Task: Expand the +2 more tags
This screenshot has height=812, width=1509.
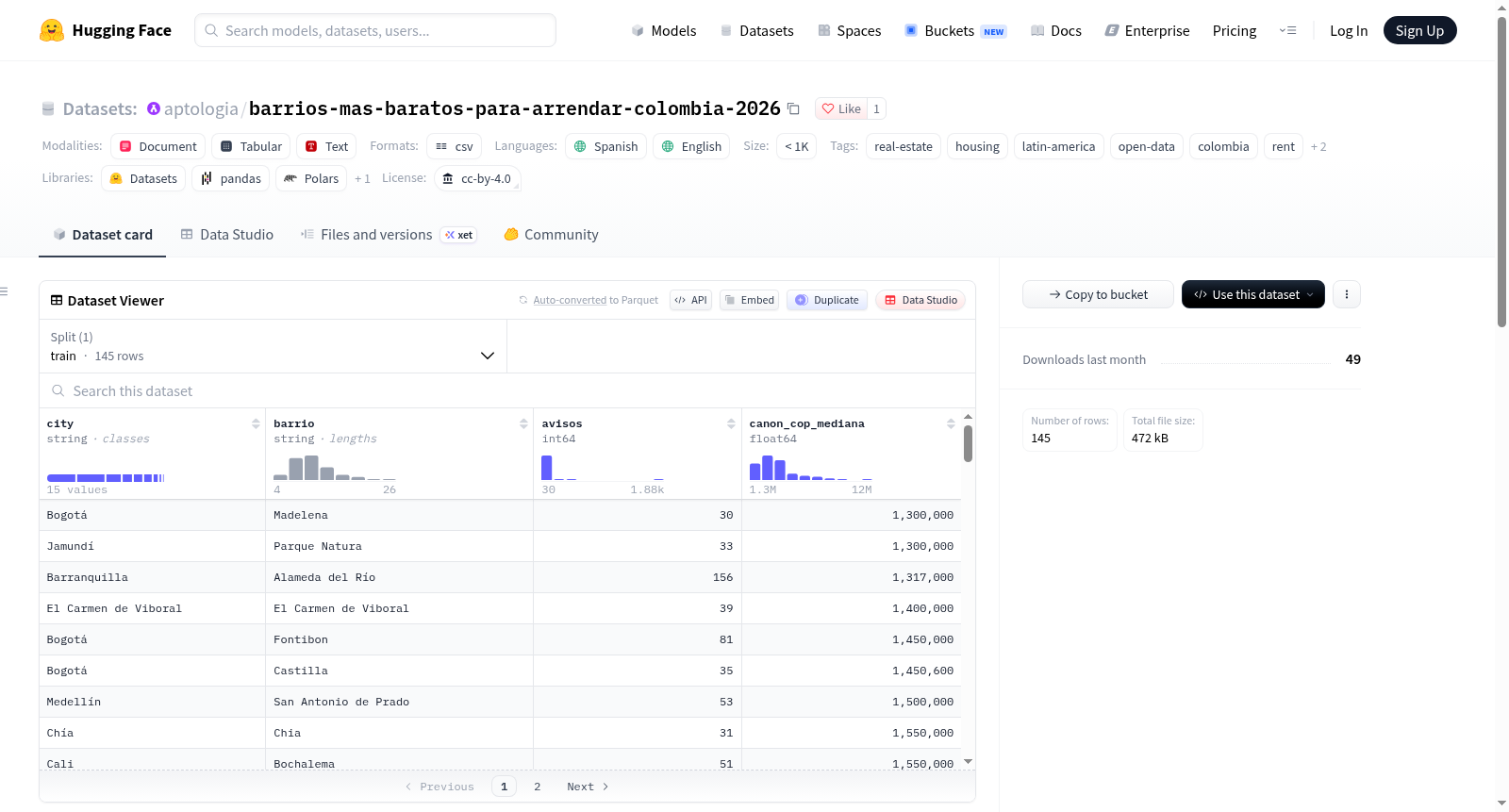Action: (1318, 146)
